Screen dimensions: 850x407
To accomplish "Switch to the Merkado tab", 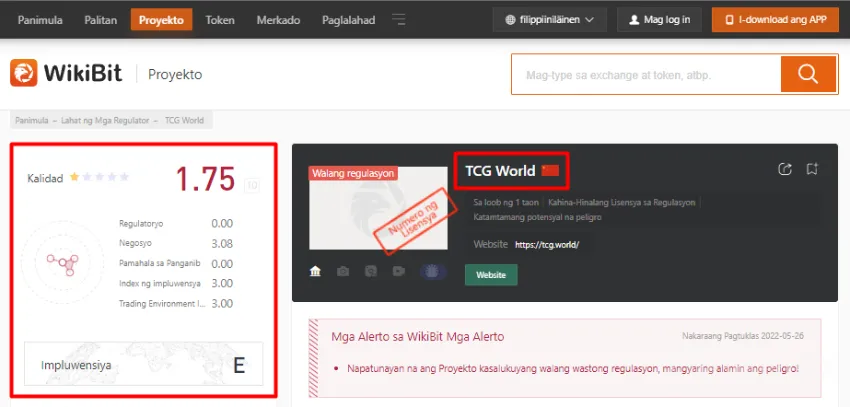I will tap(279, 20).
